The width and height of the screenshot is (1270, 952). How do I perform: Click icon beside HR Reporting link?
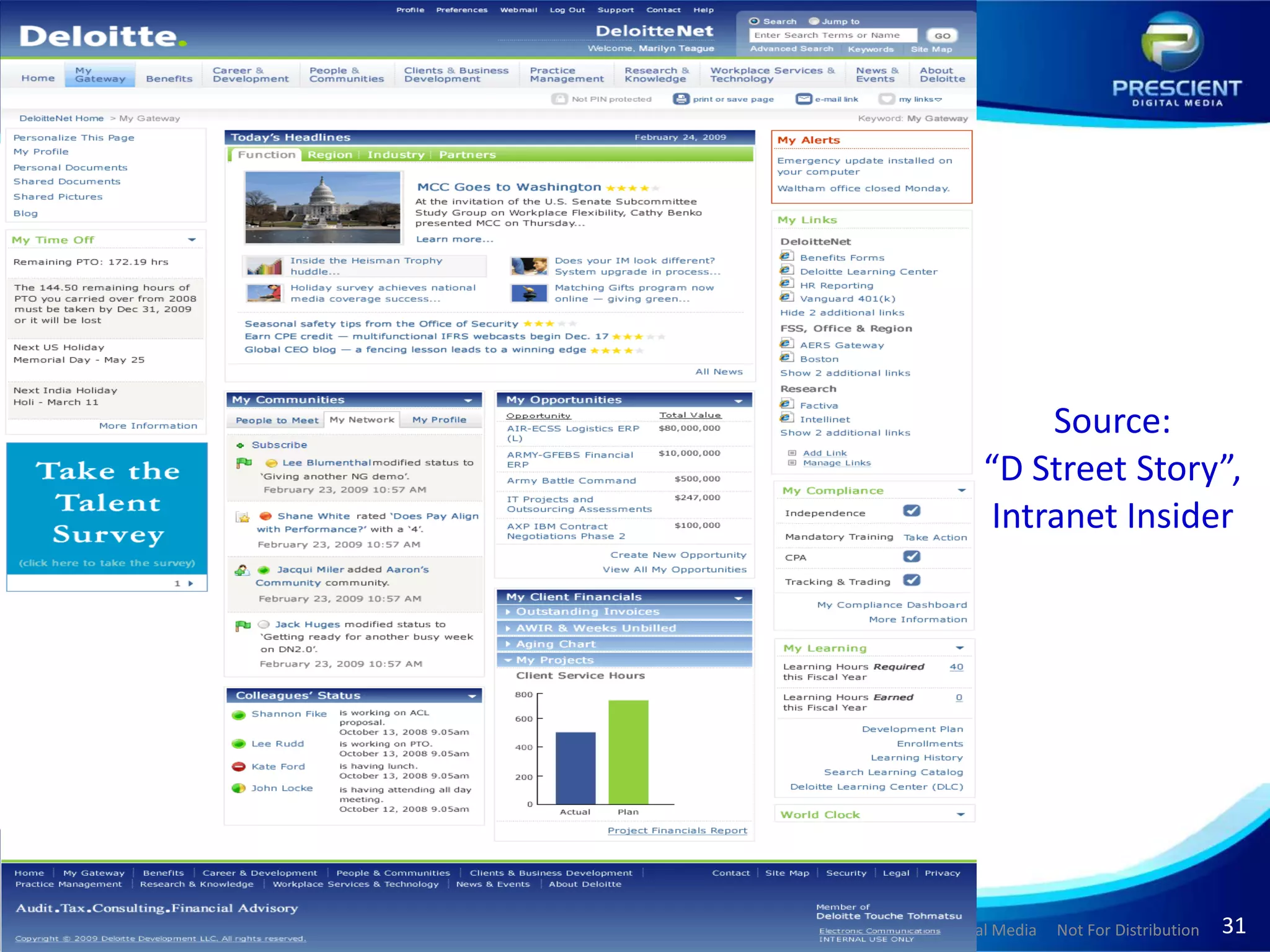click(x=786, y=284)
